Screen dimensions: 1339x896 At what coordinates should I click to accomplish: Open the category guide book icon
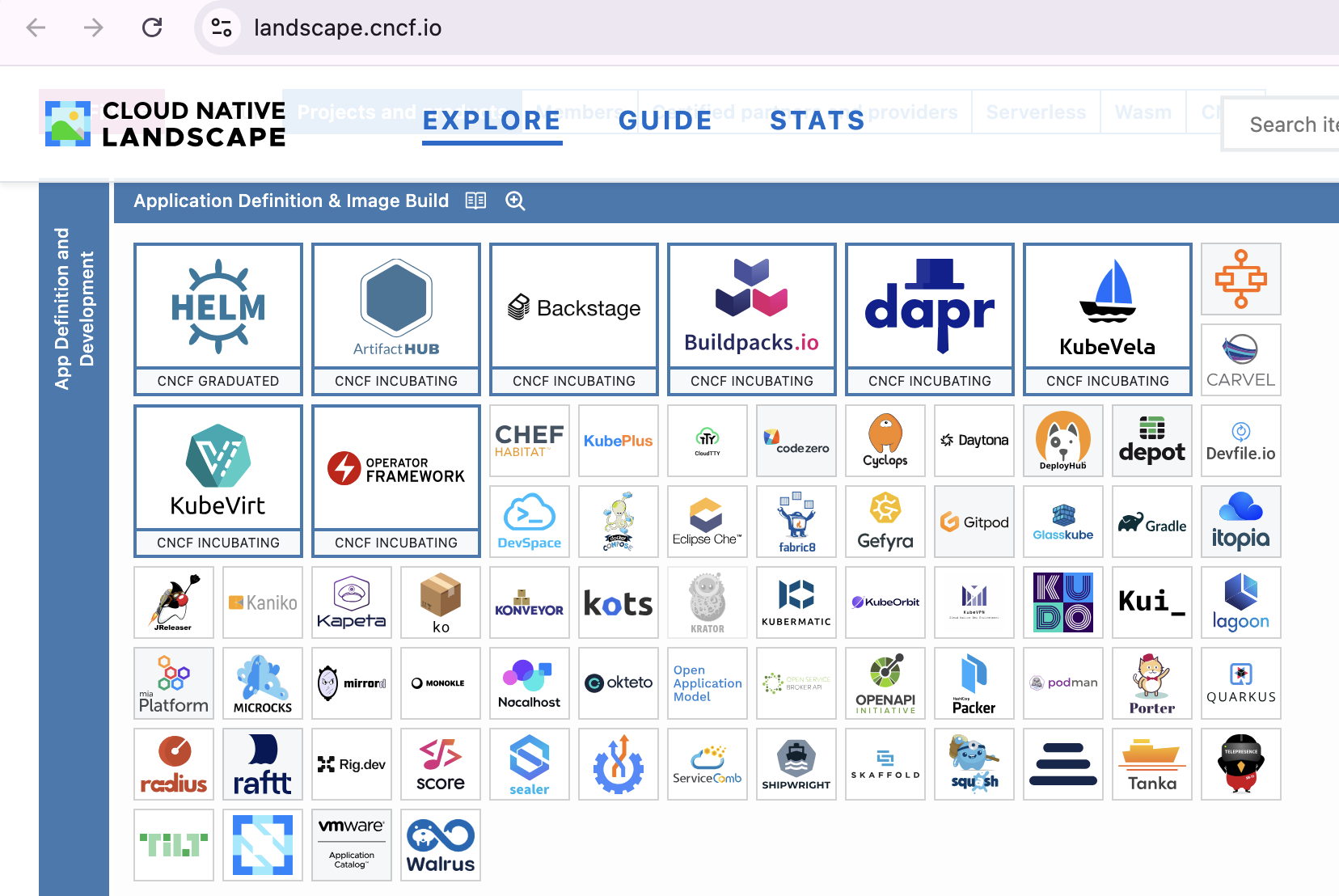tap(476, 201)
